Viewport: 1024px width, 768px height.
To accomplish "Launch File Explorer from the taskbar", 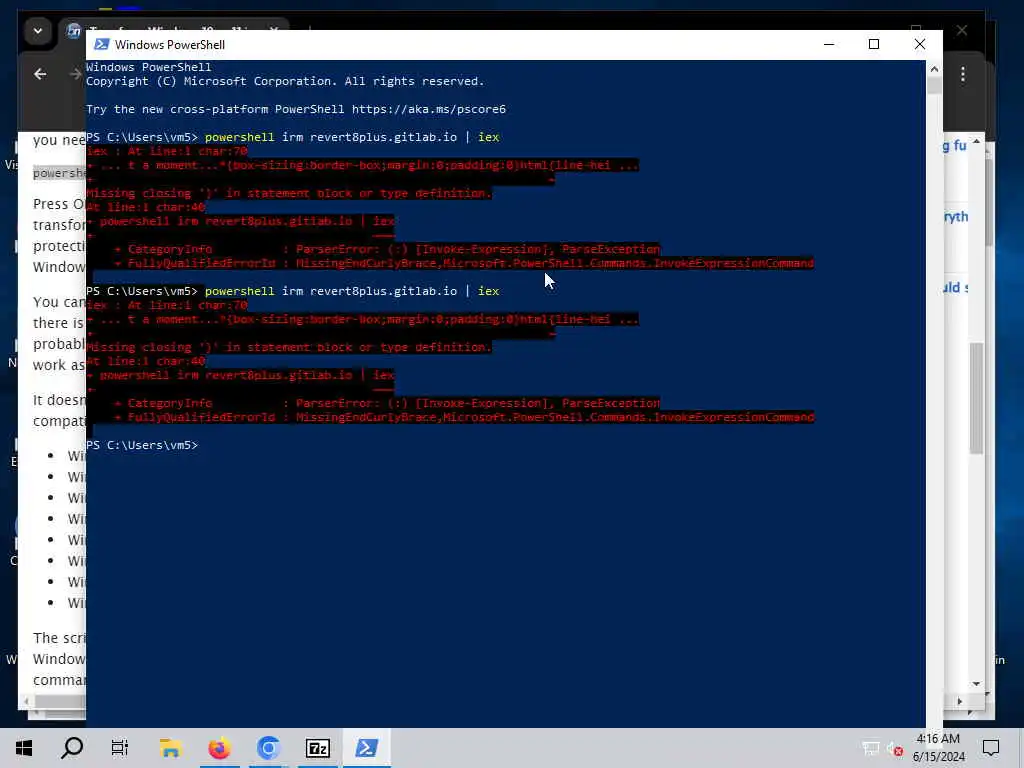I will pos(170,748).
